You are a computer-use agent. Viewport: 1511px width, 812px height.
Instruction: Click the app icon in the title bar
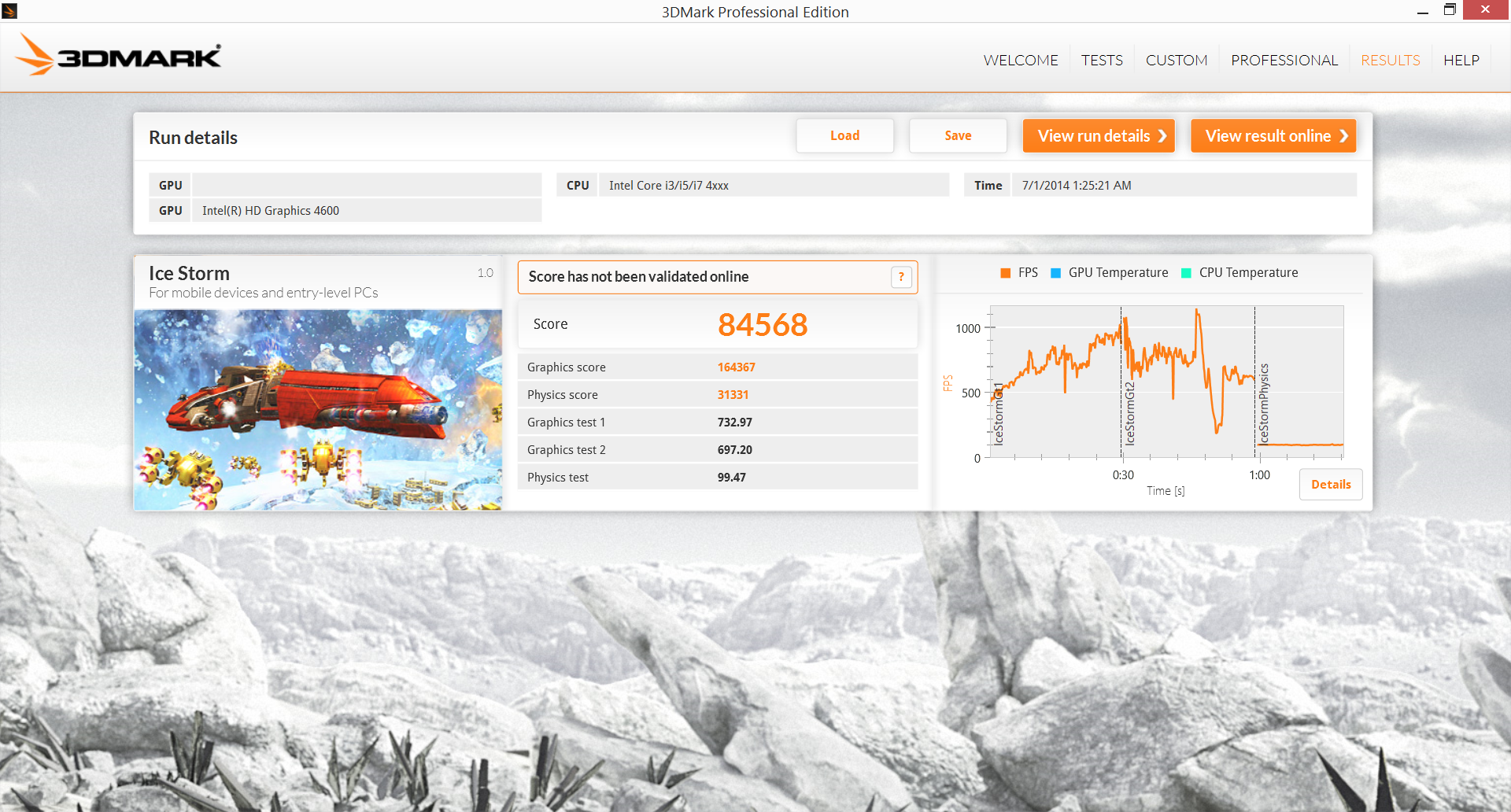pos(9,11)
